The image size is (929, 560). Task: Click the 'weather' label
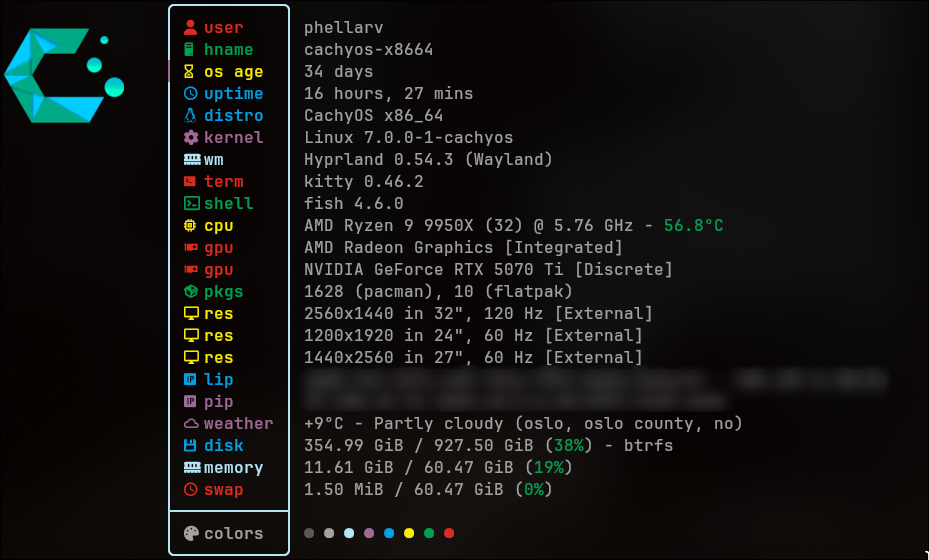click(x=239, y=423)
